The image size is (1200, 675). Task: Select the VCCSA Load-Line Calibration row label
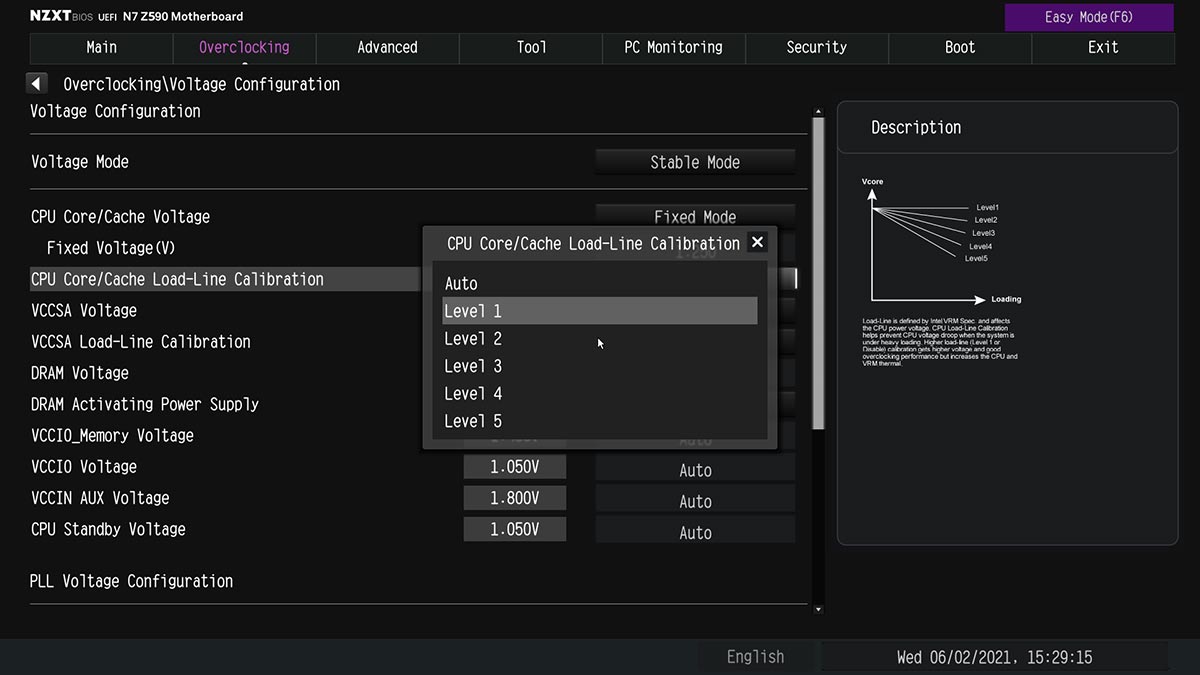141,341
